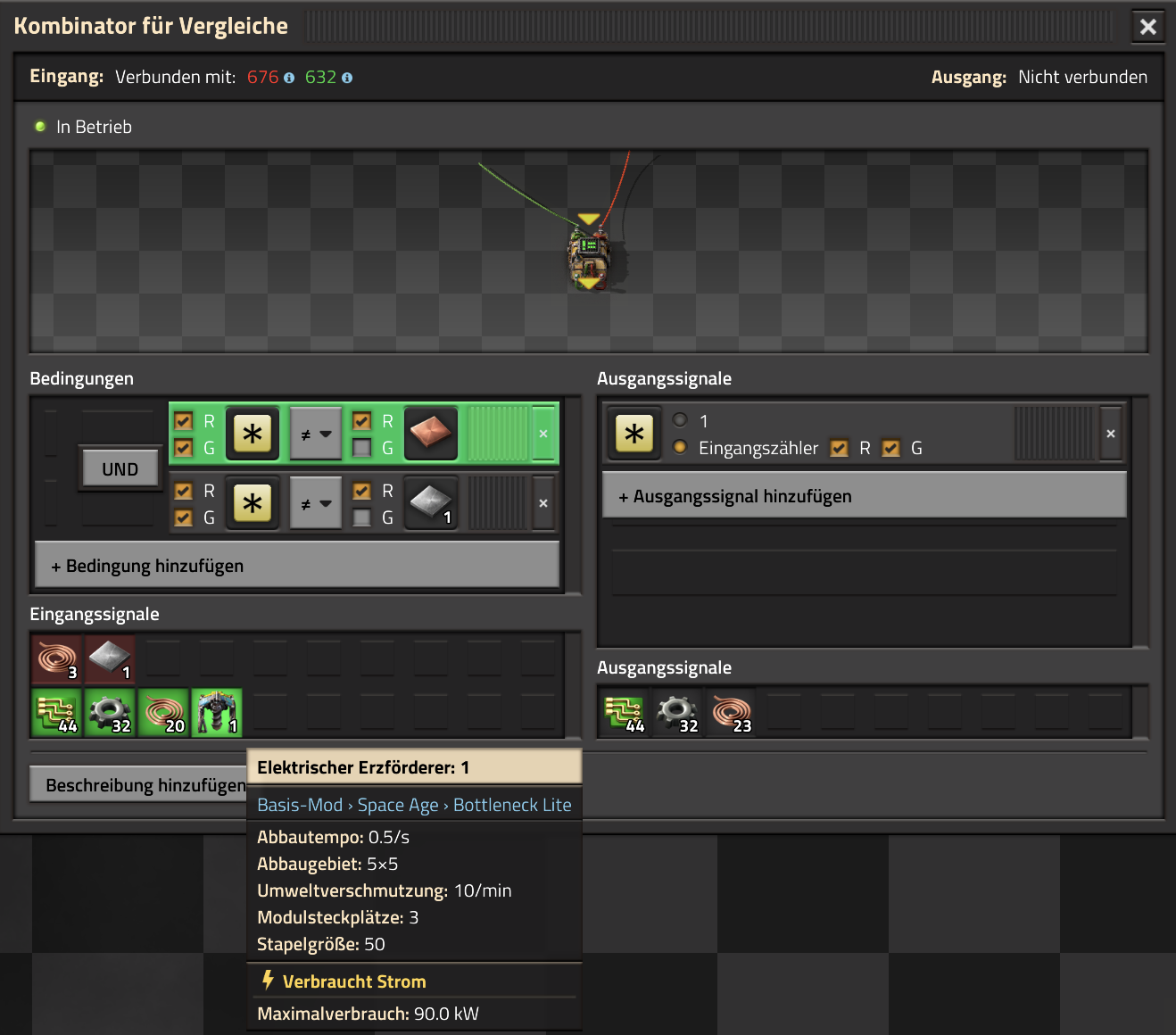
Task: Remove the second condition with its X button
Action: [x=543, y=503]
